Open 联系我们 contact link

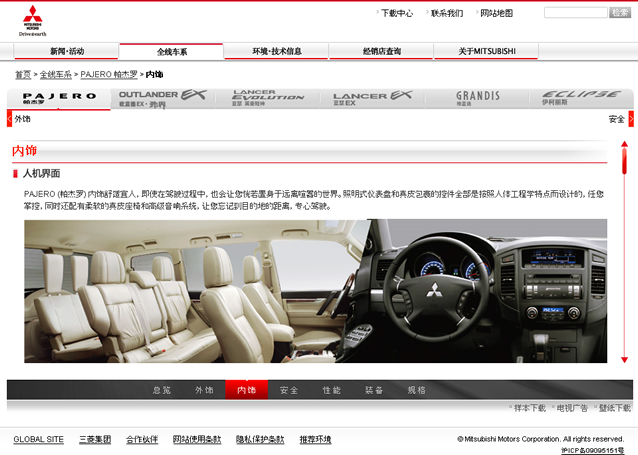(x=447, y=13)
